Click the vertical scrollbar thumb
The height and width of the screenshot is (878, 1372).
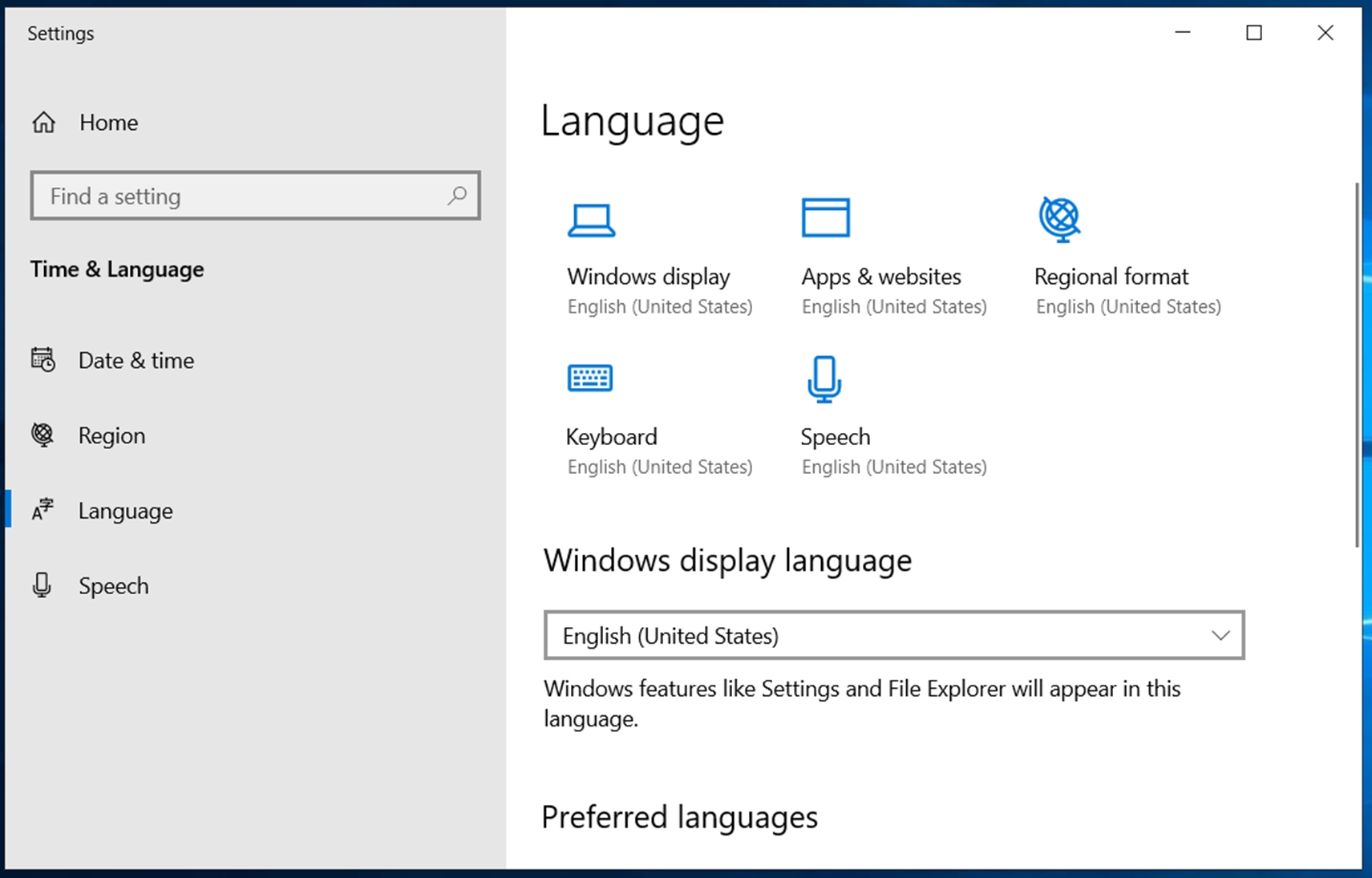point(1357,365)
